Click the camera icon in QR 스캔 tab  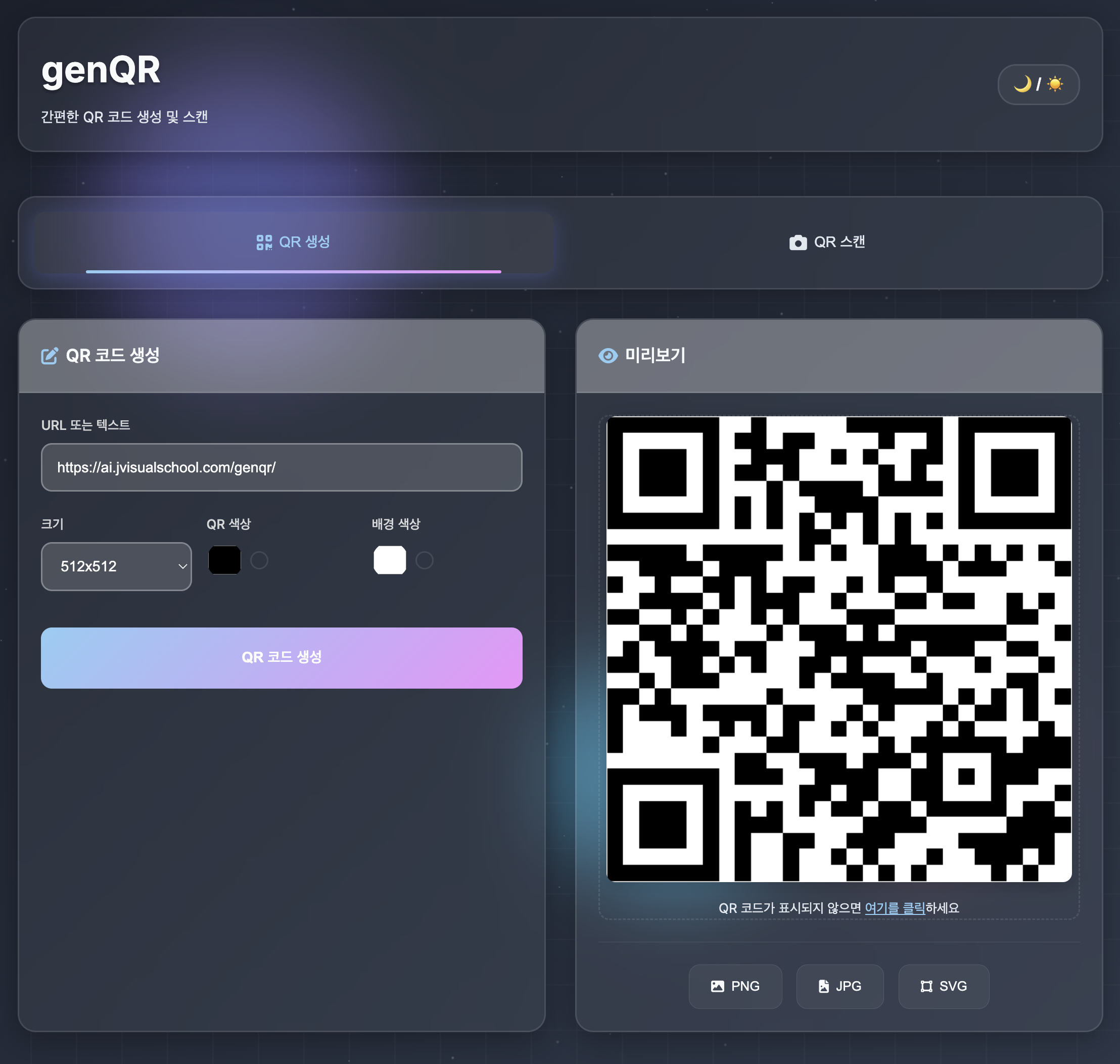(x=798, y=243)
